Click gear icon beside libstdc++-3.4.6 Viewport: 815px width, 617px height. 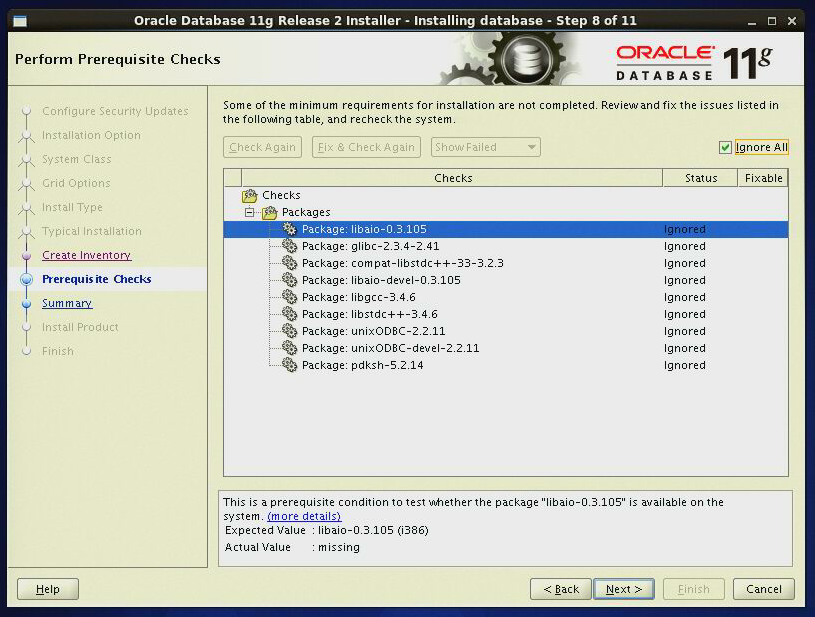290,314
